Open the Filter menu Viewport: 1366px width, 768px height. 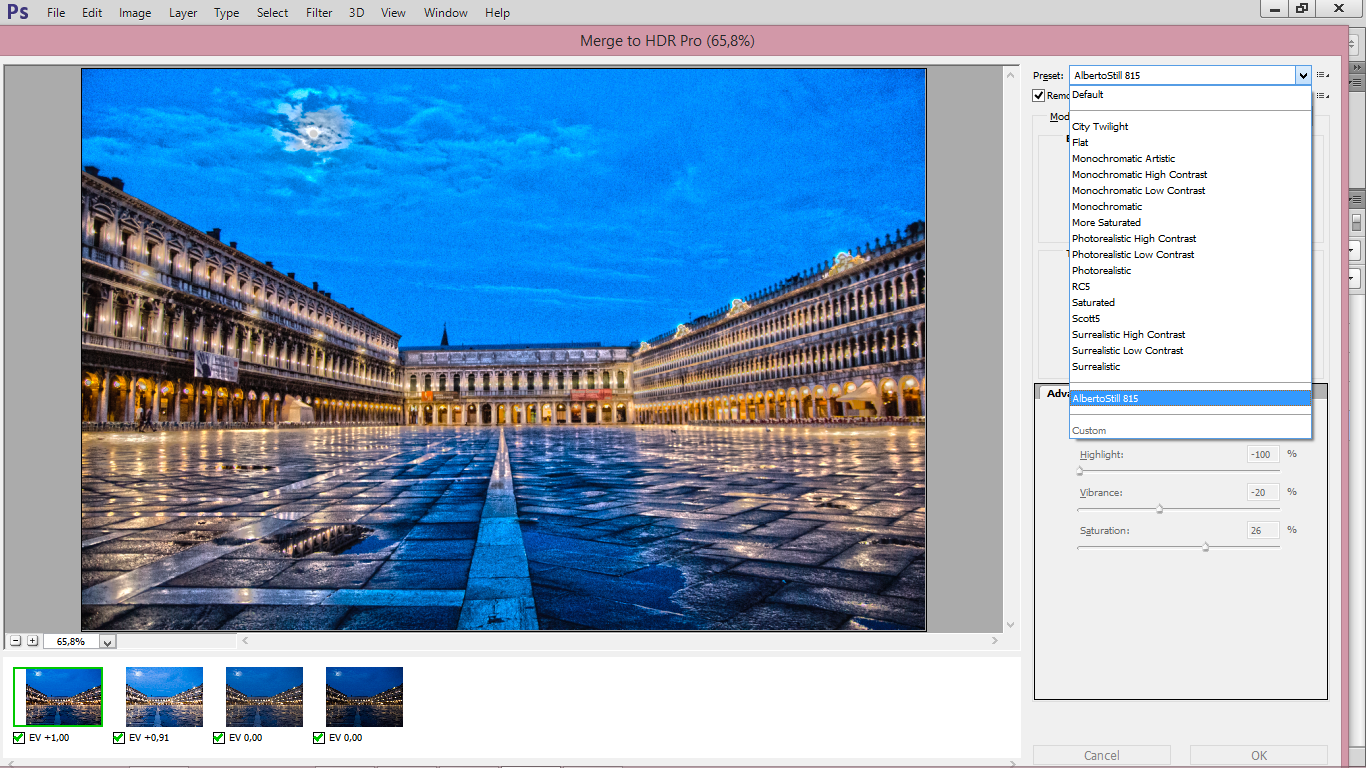pos(319,13)
